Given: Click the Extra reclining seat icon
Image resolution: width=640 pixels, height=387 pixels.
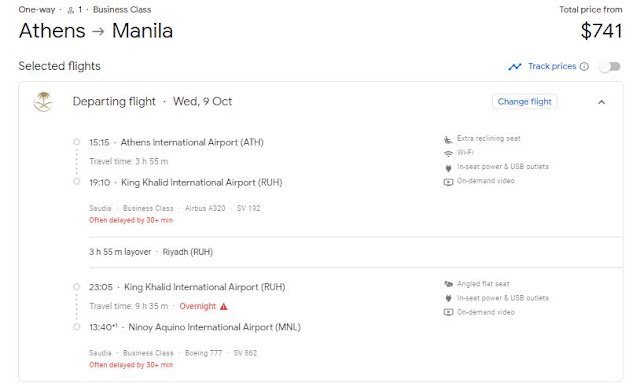Looking at the screenshot, I should click(x=448, y=139).
